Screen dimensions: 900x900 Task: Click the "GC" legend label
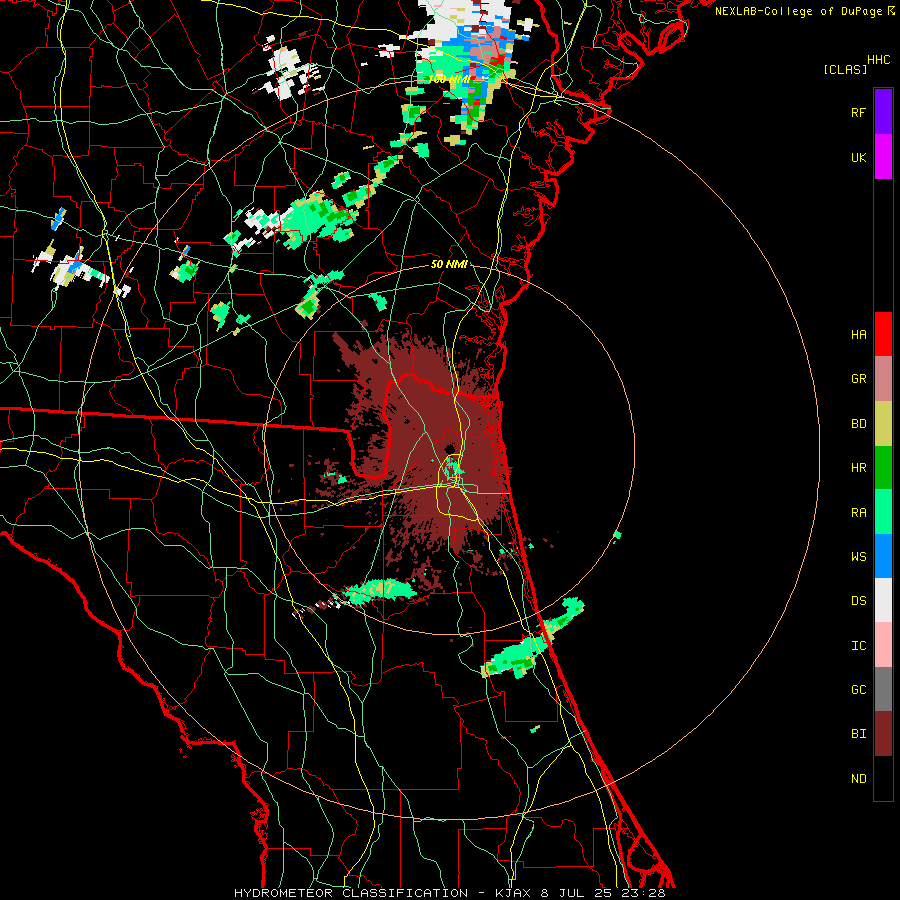click(x=858, y=690)
